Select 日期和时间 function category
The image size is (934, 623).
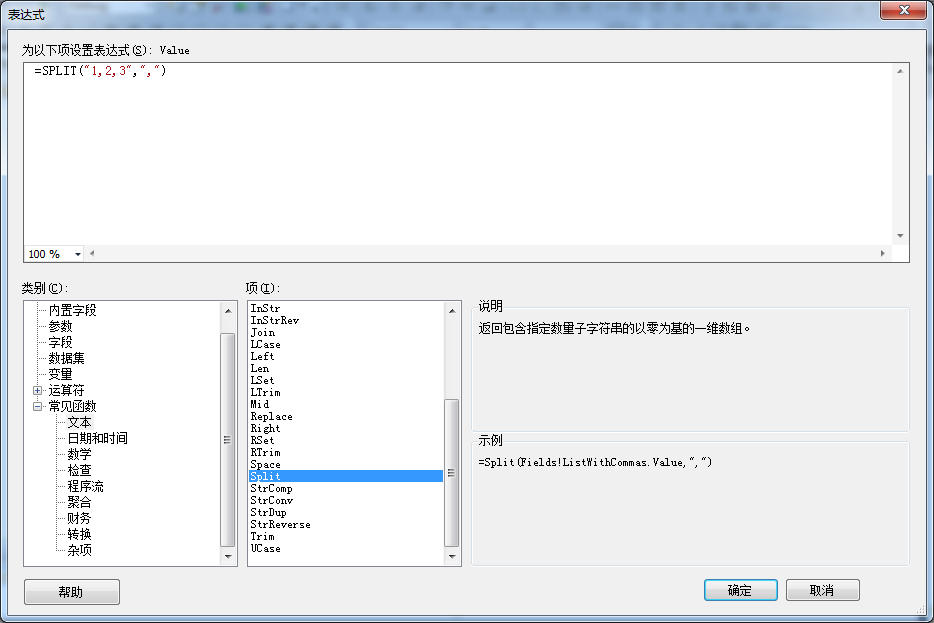coord(97,439)
